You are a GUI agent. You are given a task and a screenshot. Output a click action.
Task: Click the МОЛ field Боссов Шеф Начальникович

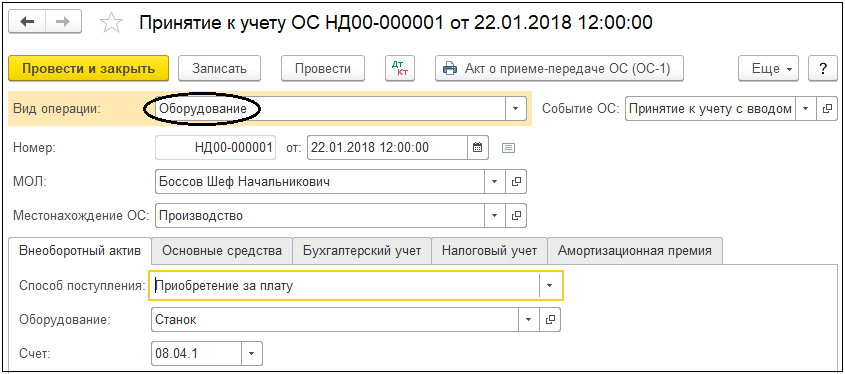320,182
